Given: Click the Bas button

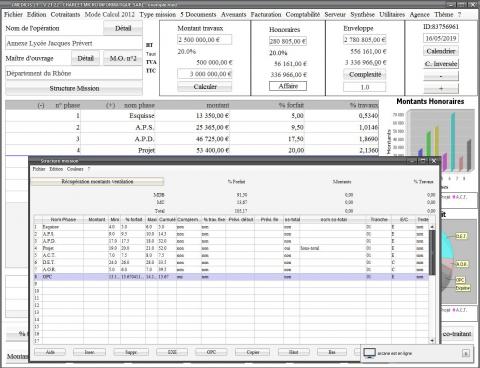Looking at the screenshot, I should [332, 352].
